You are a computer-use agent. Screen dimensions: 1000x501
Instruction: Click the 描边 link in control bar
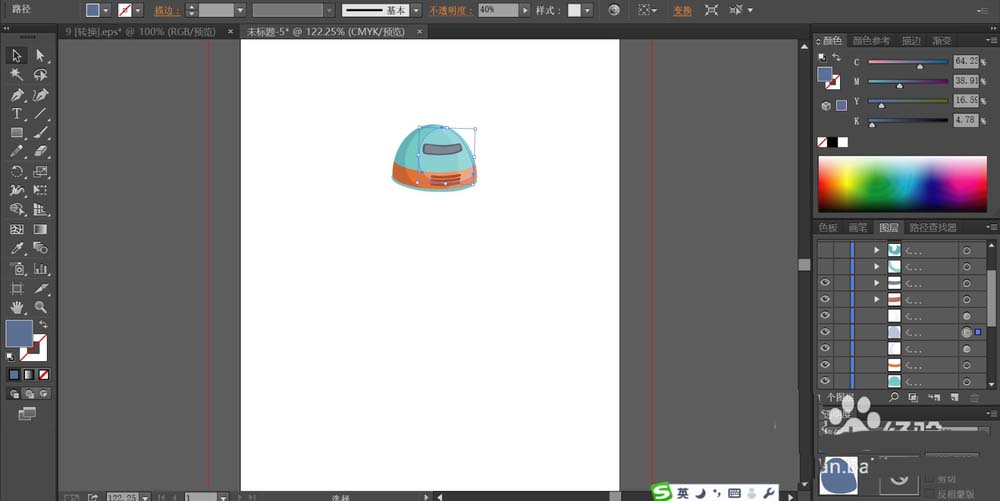[x=166, y=11]
